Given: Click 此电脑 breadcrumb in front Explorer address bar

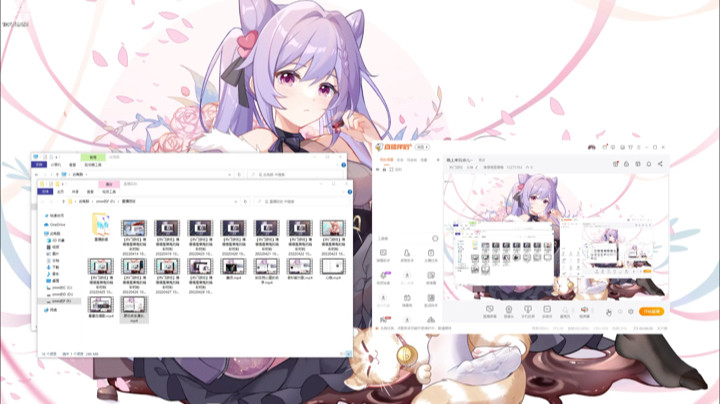Looking at the screenshot, I should pos(83,202).
